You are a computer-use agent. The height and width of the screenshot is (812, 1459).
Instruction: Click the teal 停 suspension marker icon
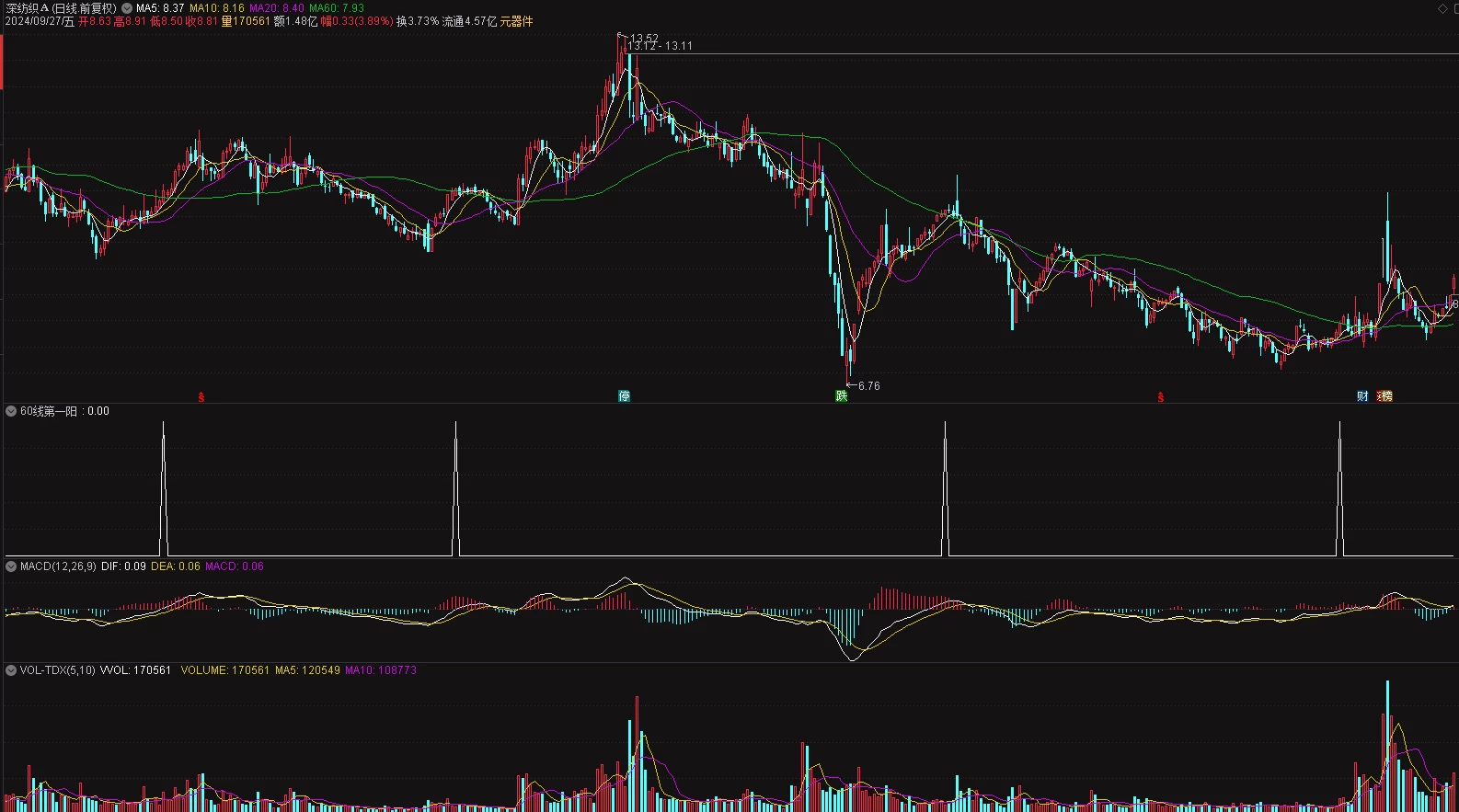tap(625, 396)
